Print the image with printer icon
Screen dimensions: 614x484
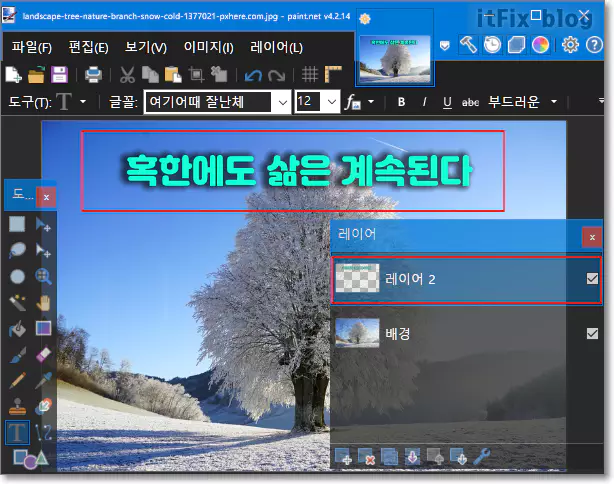click(x=93, y=74)
